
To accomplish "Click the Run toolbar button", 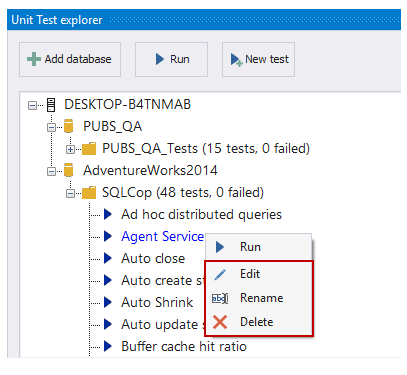I will [x=171, y=59].
